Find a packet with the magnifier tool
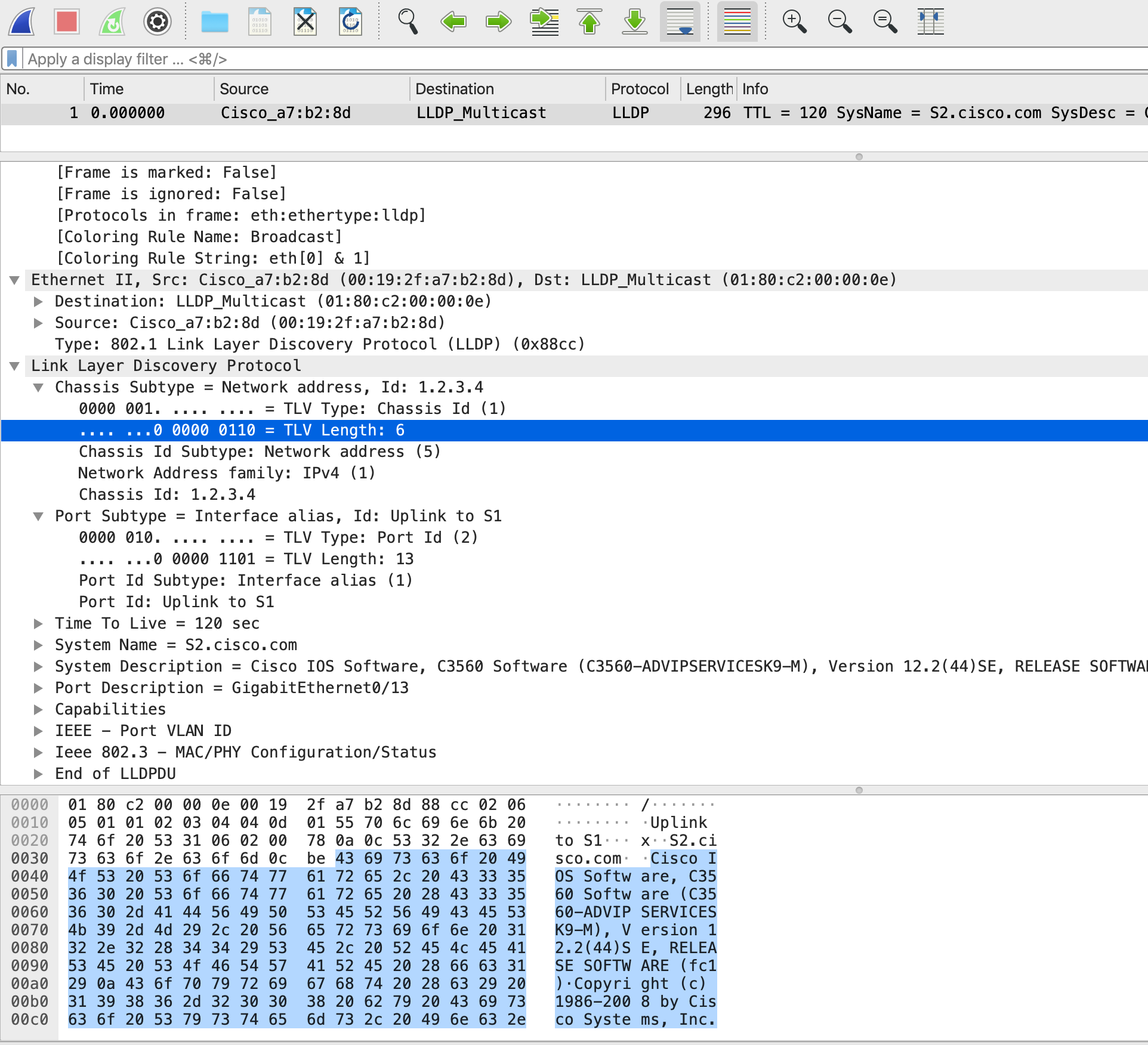This screenshot has width=1148, height=1045. tap(408, 22)
